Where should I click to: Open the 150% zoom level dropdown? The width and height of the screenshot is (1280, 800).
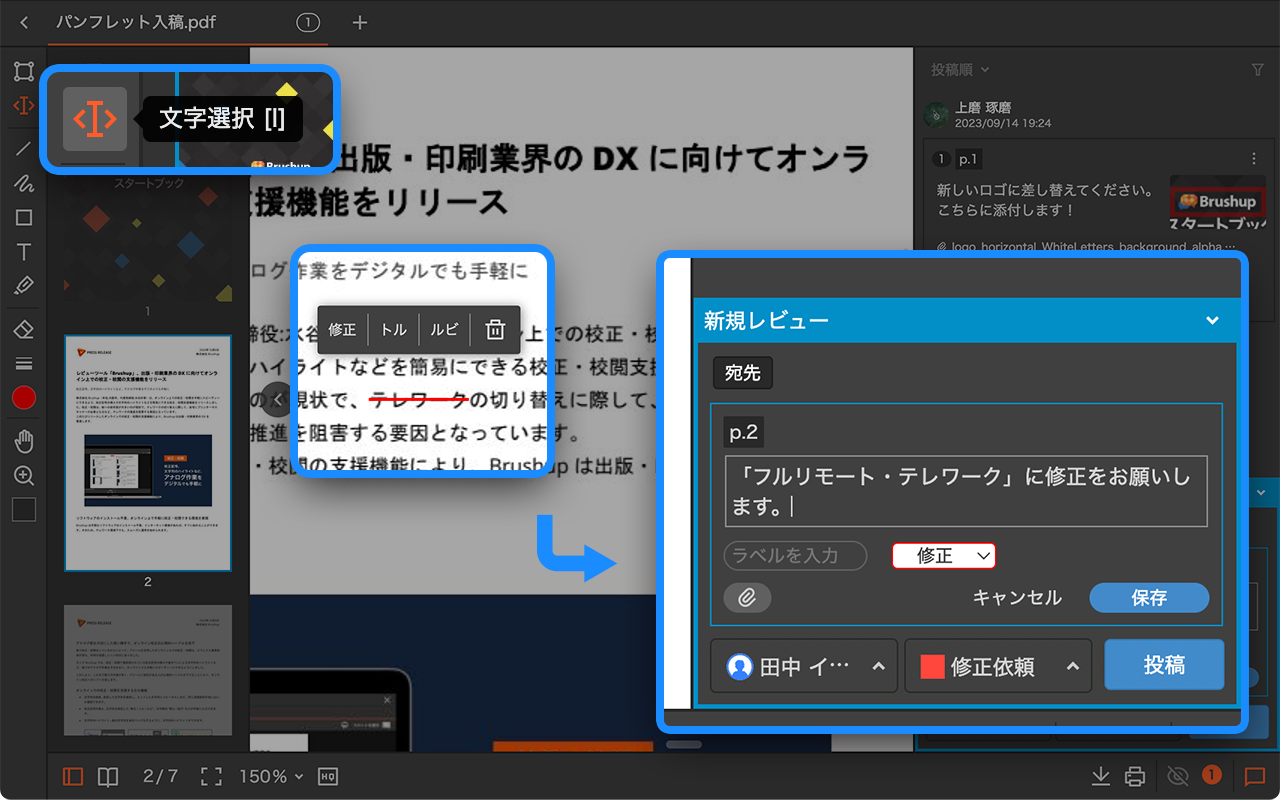coord(270,776)
